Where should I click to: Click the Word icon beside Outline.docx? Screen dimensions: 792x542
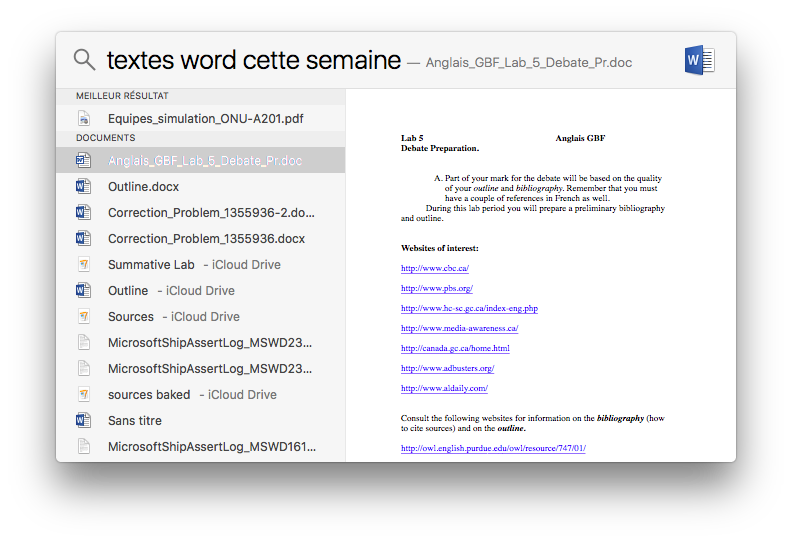pyautogui.click(x=83, y=186)
